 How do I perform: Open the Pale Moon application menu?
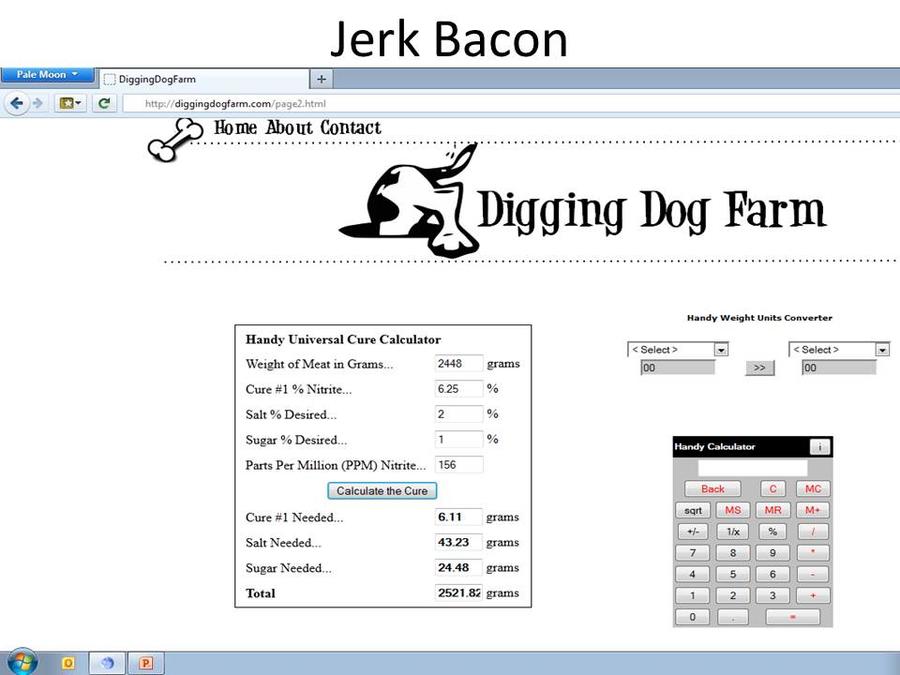(x=47, y=75)
